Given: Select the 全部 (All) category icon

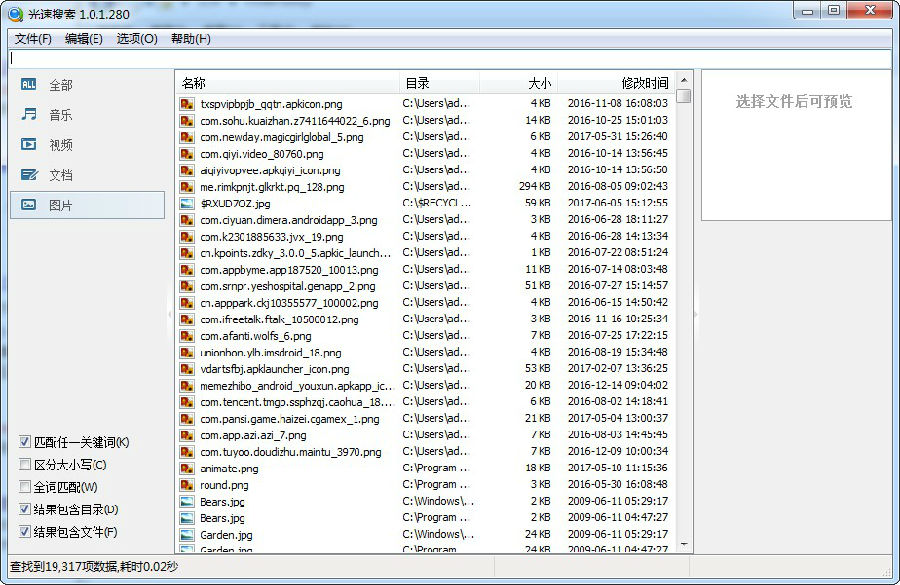Looking at the screenshot, I should click(28, 84).
